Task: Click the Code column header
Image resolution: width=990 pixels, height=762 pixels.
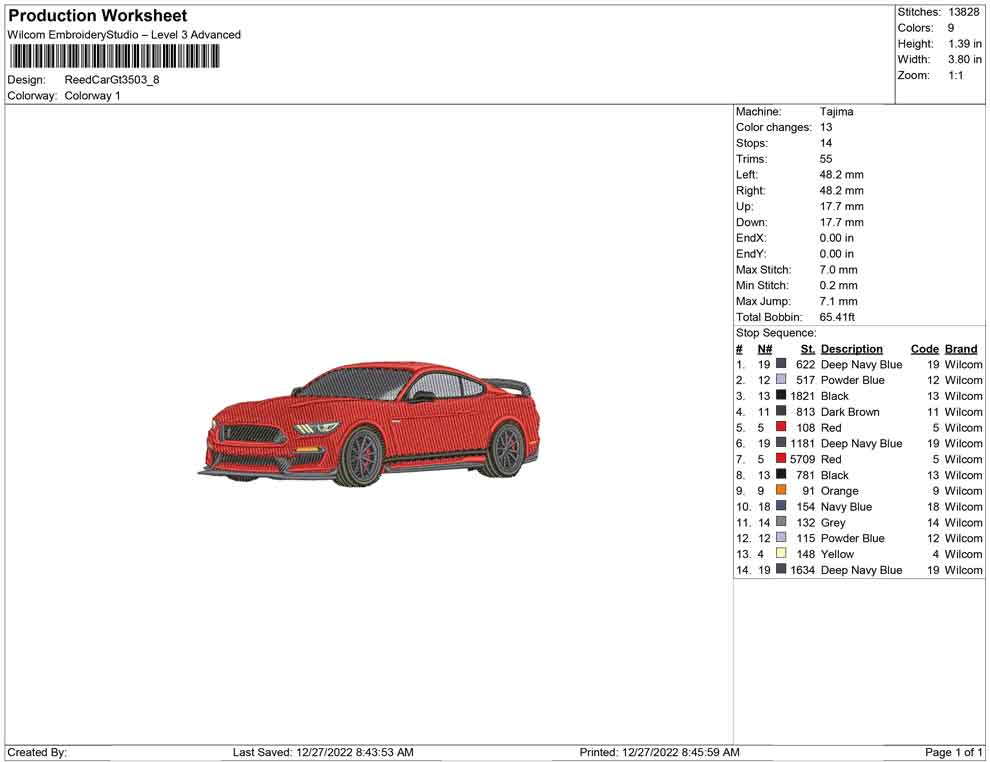Action: pos(924,349)
